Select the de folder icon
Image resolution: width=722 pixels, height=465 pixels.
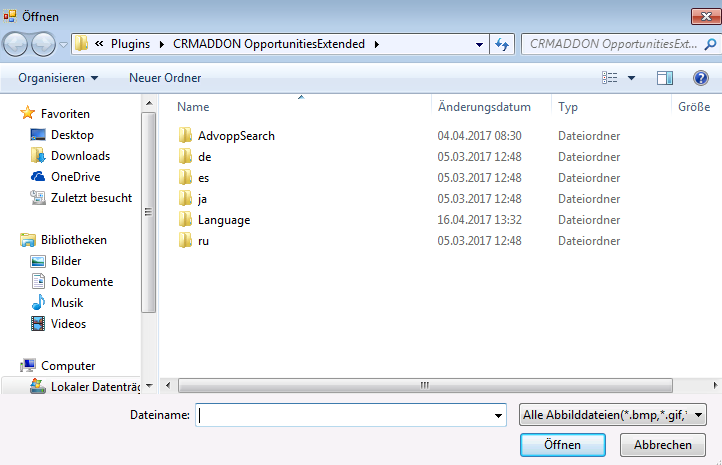pyautogui.click(x=185, y=157)
